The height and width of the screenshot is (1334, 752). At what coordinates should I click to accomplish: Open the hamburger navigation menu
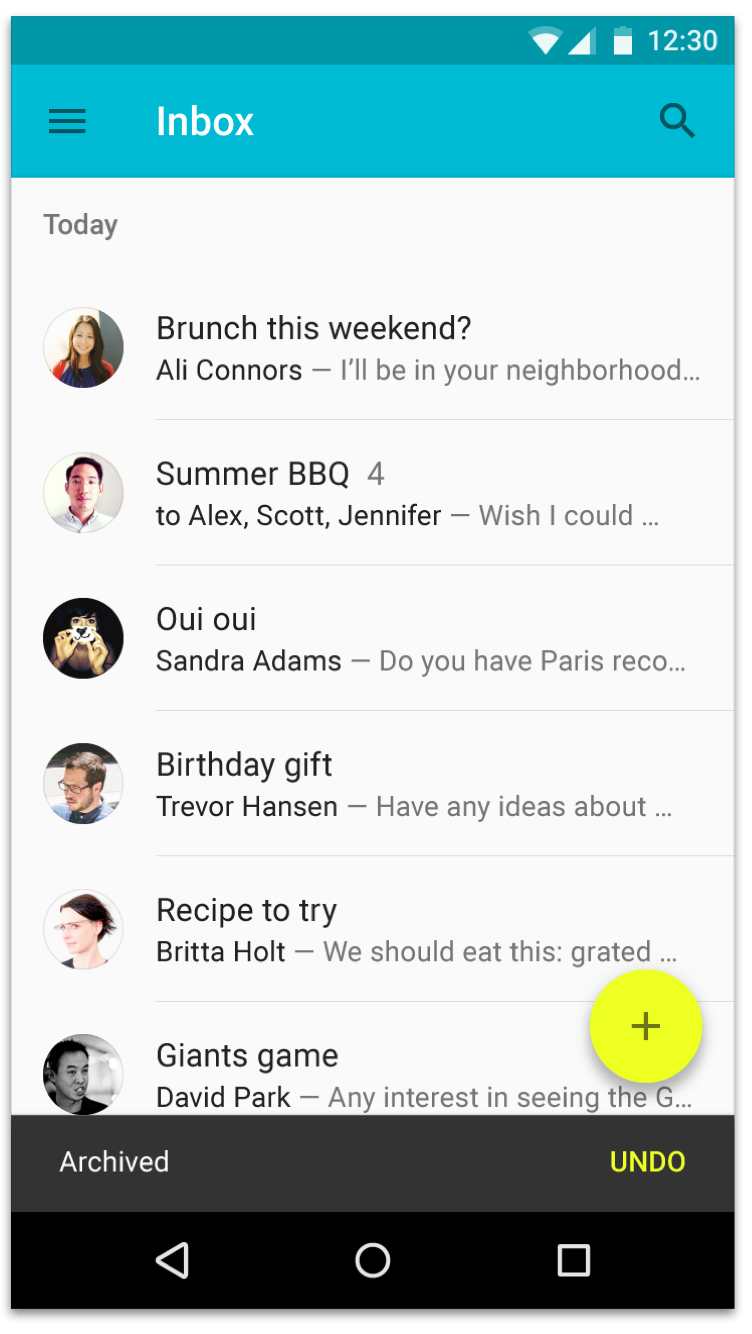tap(67, 122)
